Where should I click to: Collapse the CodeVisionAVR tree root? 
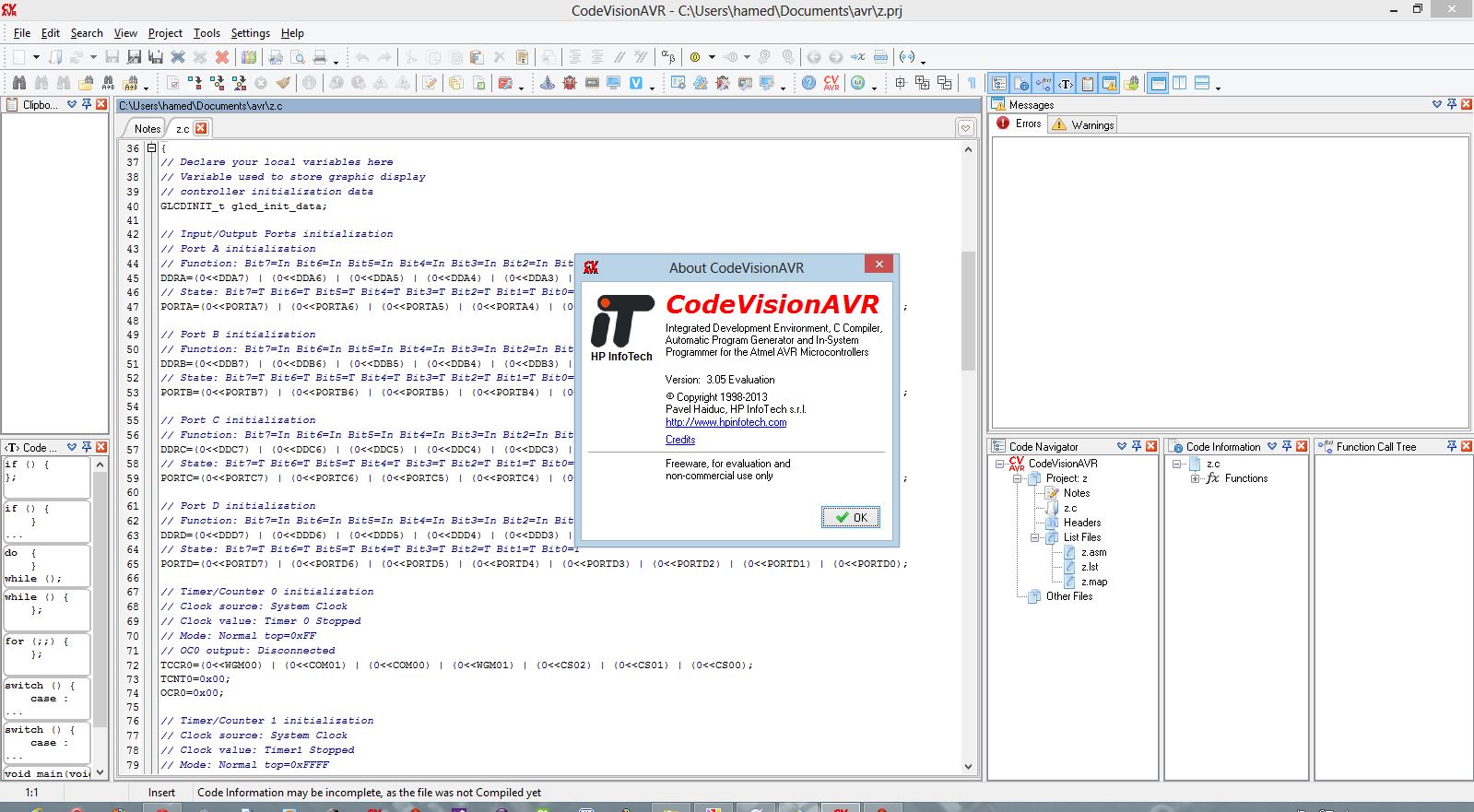click(1000, 465)
